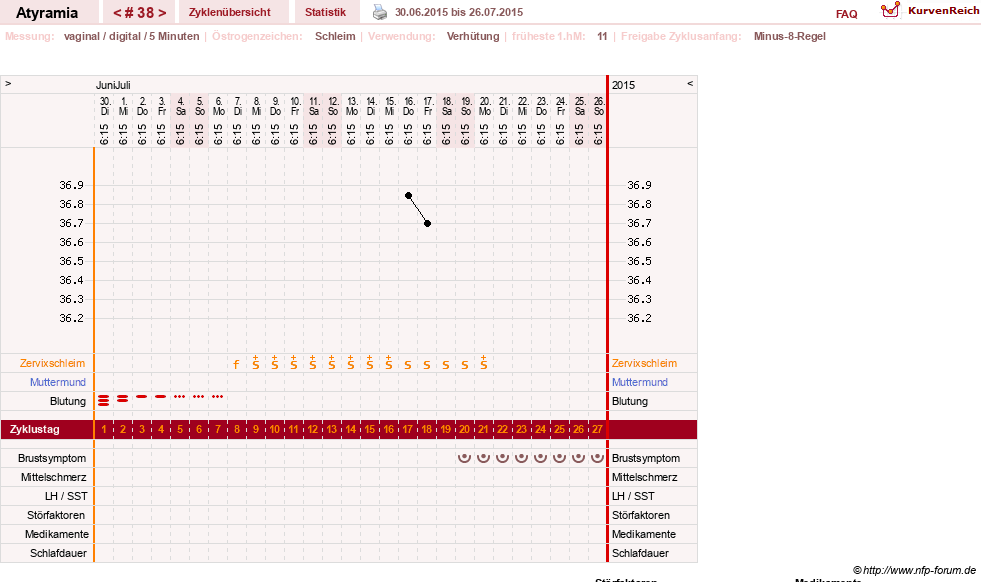Image resolution: width=981 pixels, height=582 pixels.
Task: Click the 'vaginal / digital / 5 Minuten' text
Action: [131, 36]
